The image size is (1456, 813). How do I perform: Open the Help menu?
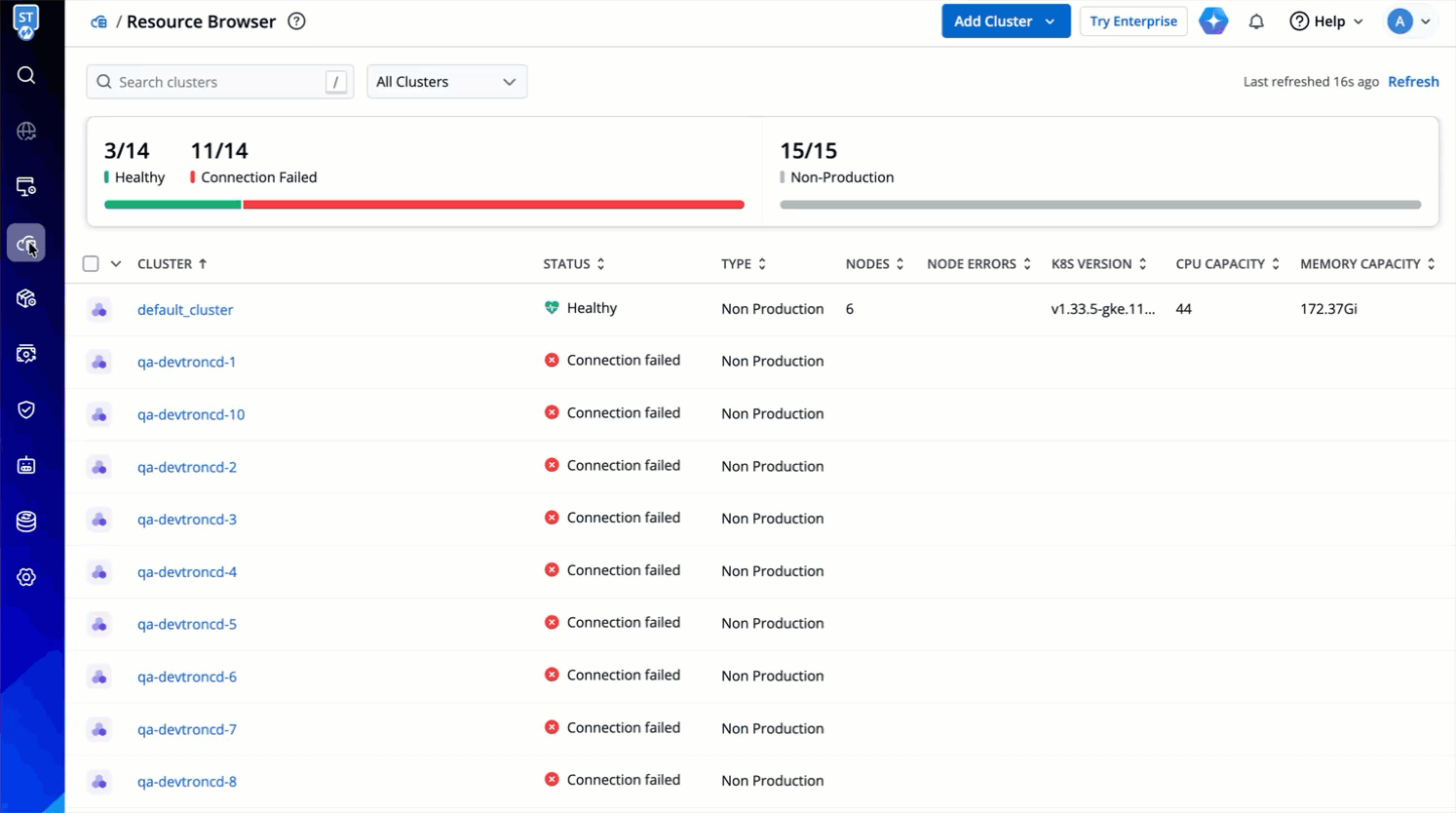(1326, 21)
